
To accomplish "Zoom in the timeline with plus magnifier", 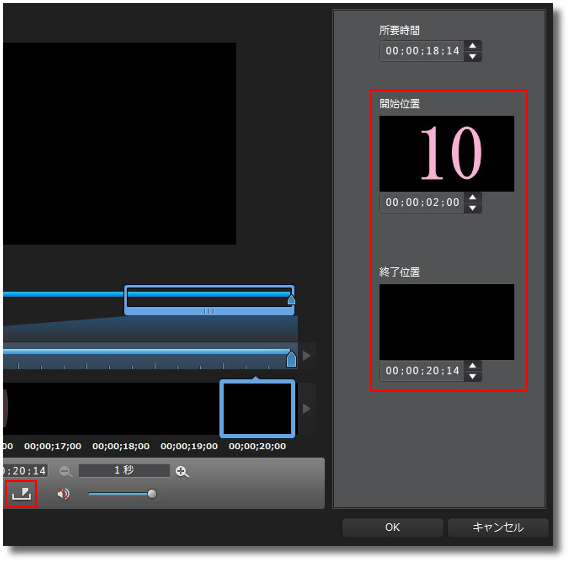I will [x=182, y=471].
